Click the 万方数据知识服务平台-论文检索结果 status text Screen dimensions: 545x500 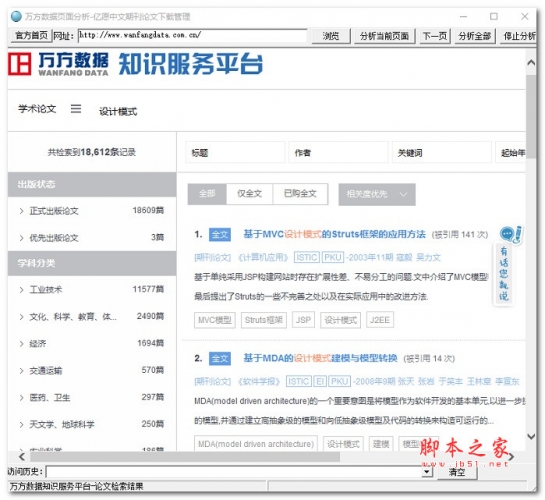click(76, 486)
